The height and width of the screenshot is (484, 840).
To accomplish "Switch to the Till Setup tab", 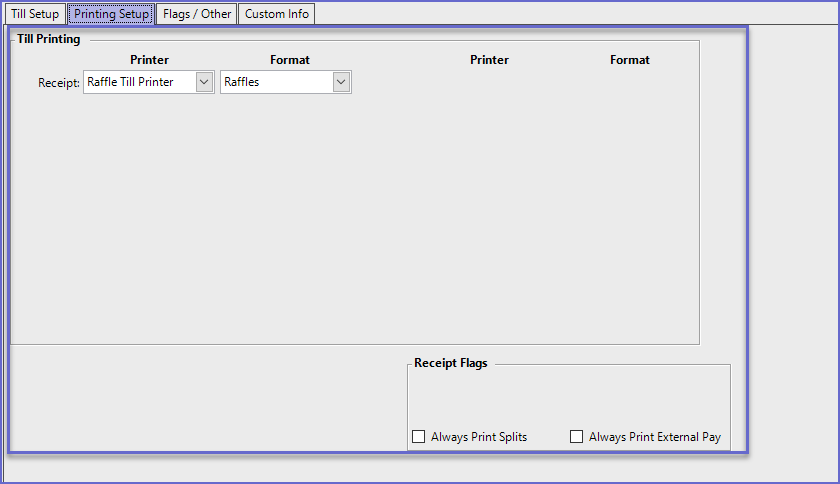I will click(x=35, y=14).
